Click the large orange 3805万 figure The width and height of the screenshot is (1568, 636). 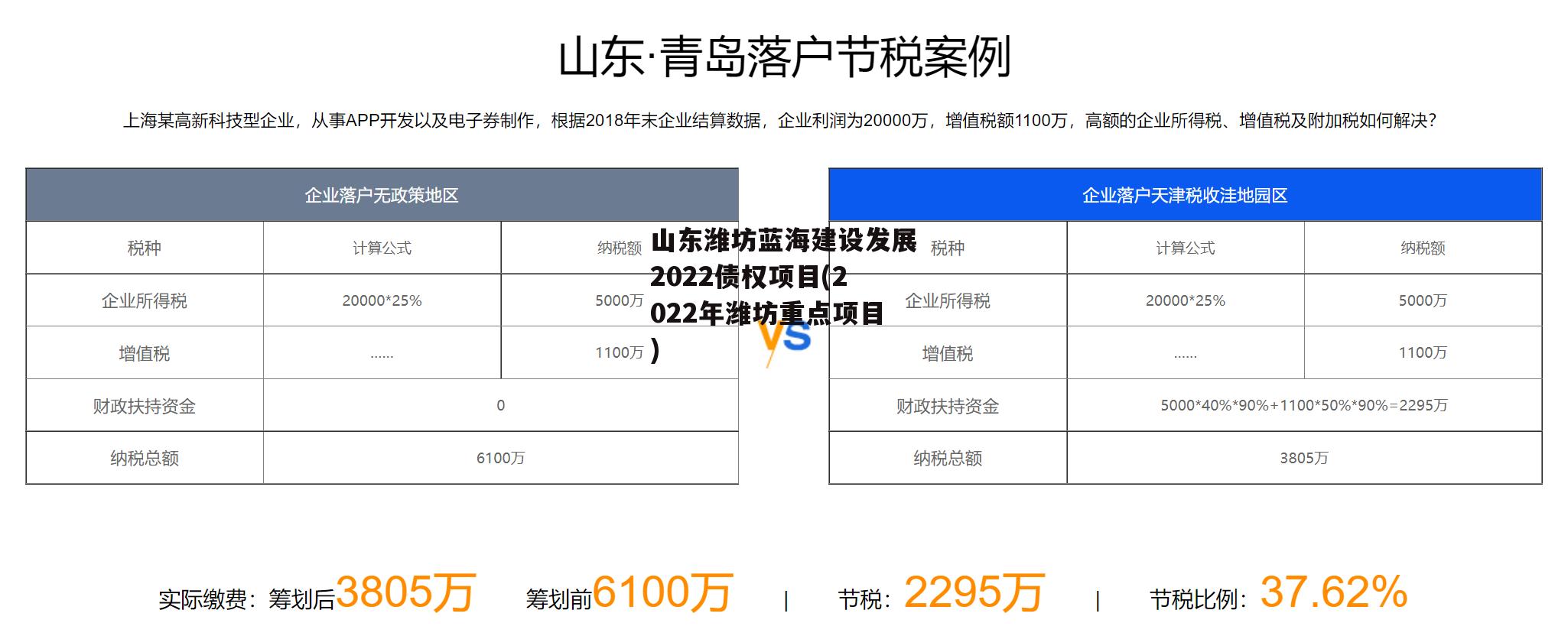tap(405, 592)
